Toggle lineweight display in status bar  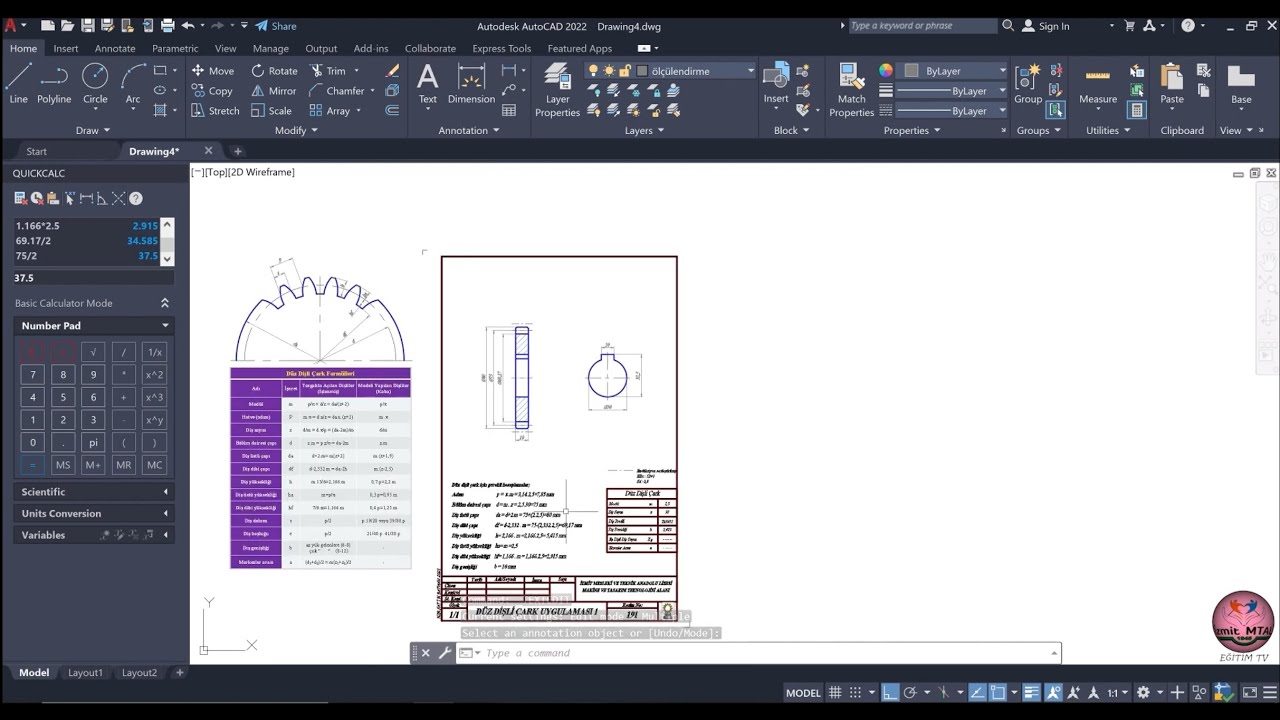(1031, 692)
